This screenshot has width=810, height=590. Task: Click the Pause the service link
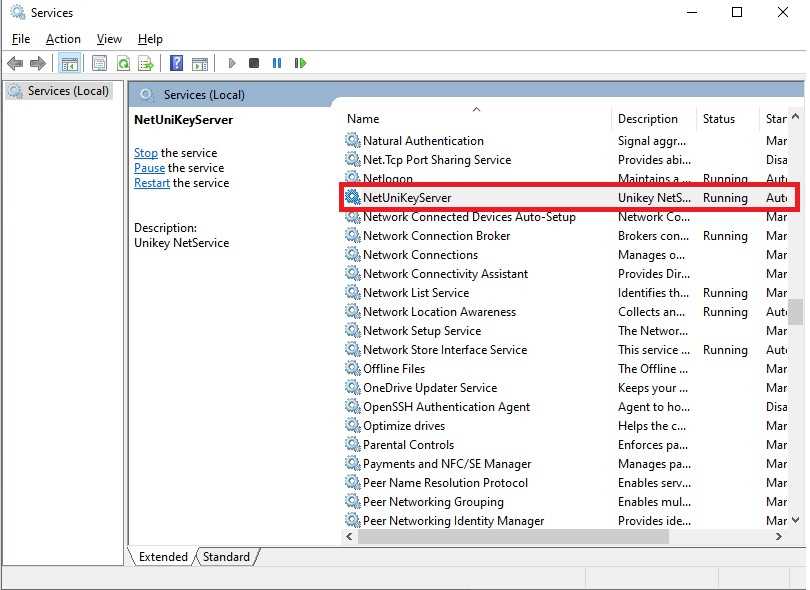tap(149, 168)
